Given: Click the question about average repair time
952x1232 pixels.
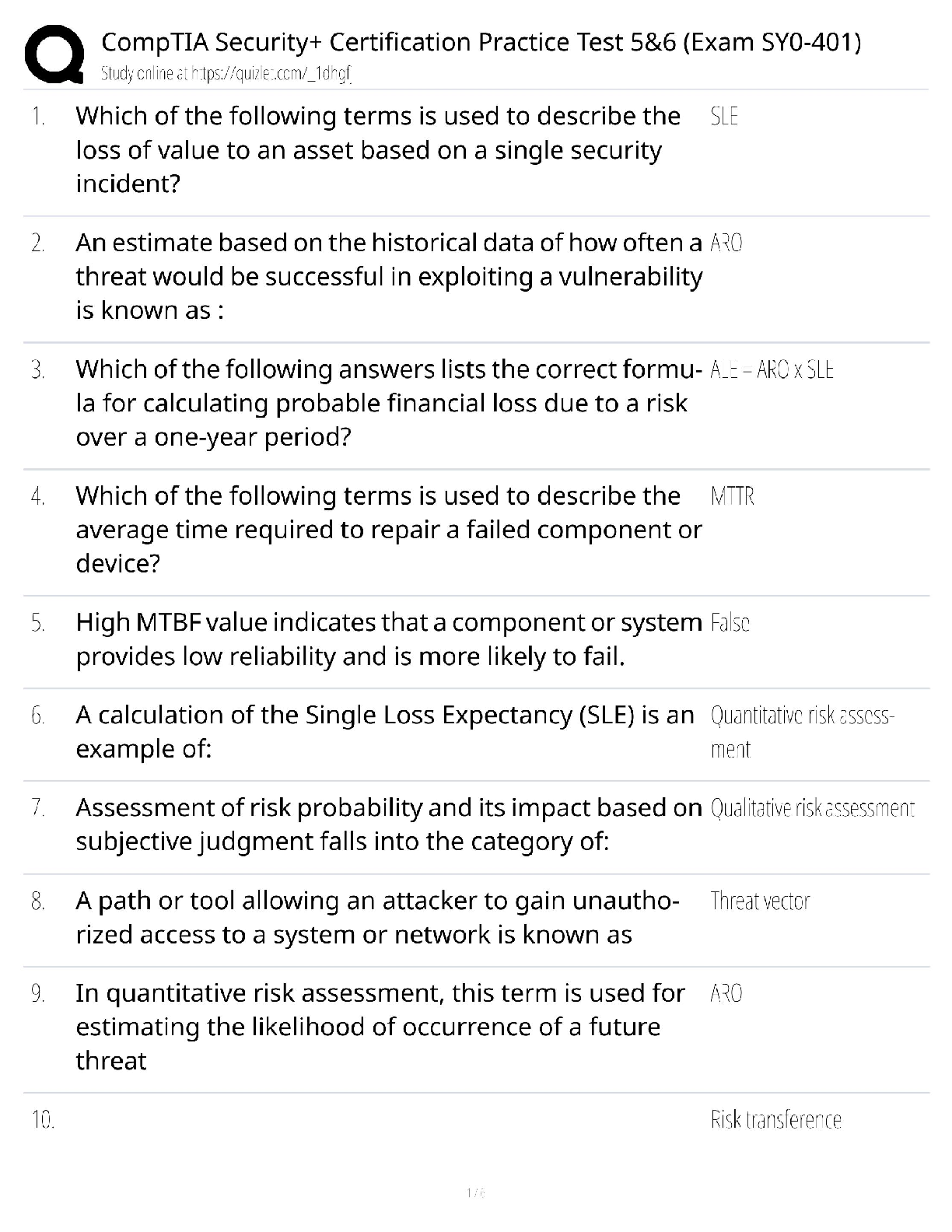Looking at the screenshot, I should pyautogui.click(x=388, y=529).
